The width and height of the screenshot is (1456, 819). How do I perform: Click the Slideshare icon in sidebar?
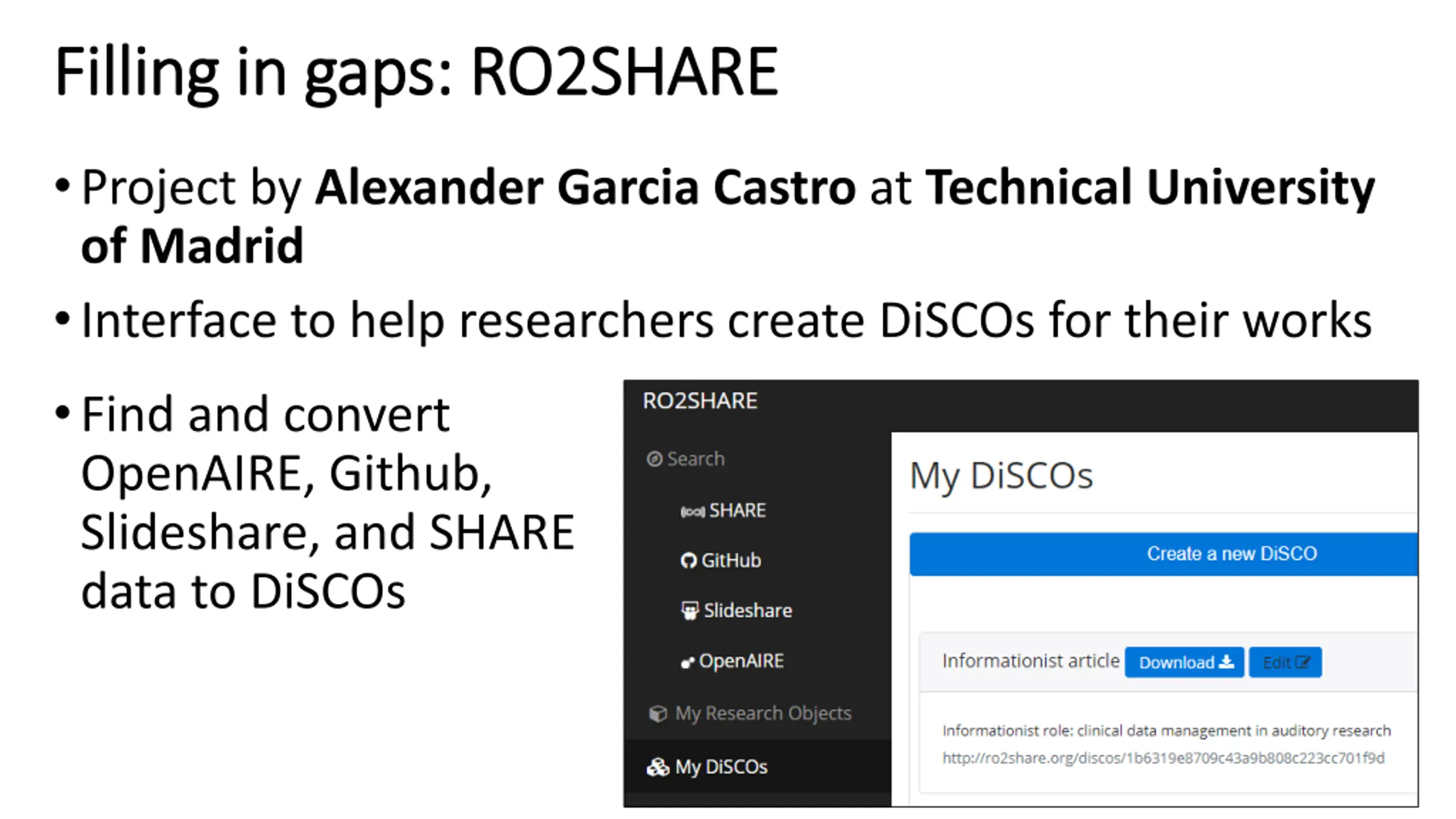pyautogui.click(x=689, y=611)
